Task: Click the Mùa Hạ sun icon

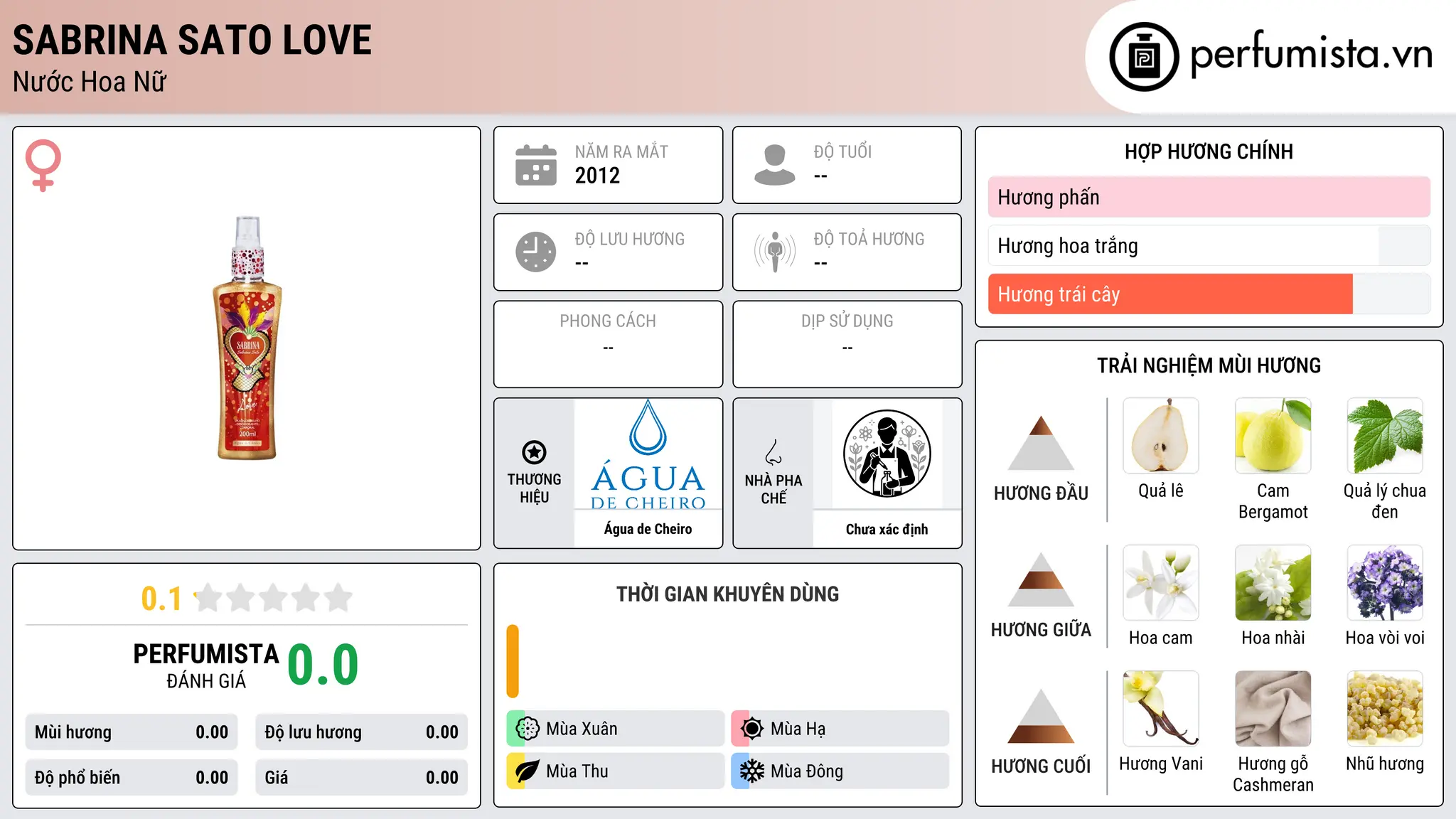Action: [751, 729]
